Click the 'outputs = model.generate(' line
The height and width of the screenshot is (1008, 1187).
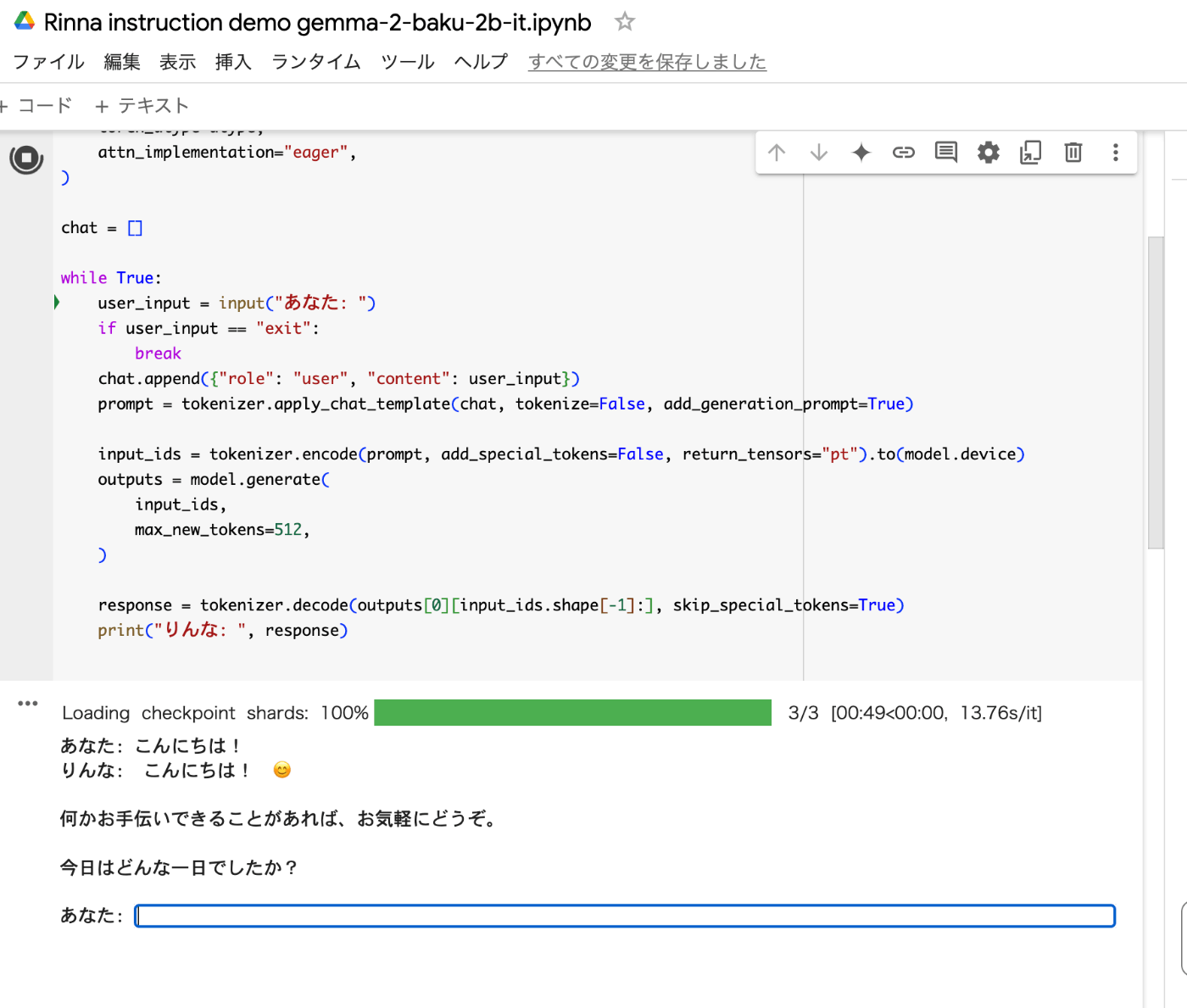click(x=214, y=480)
